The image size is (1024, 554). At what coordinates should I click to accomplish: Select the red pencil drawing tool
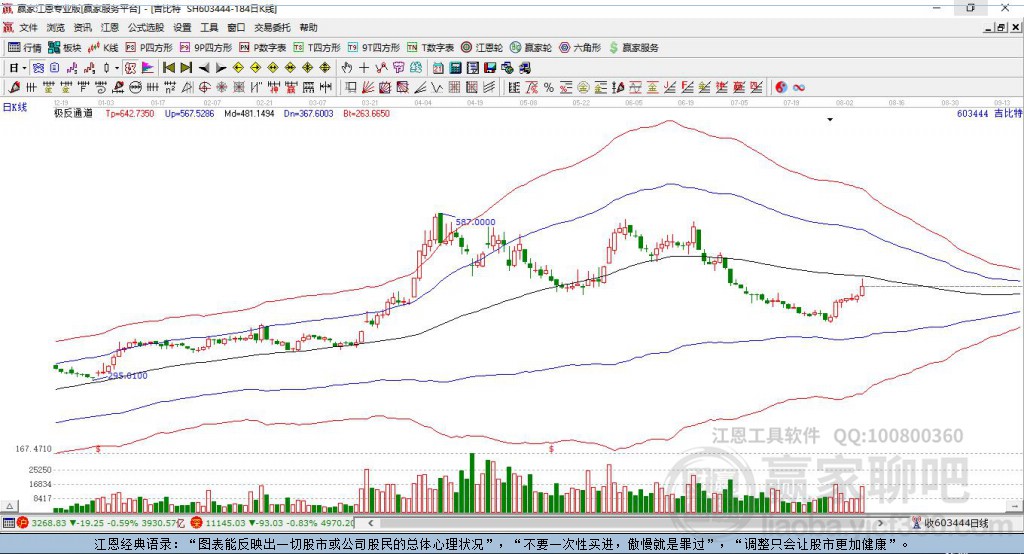point(14,88)
